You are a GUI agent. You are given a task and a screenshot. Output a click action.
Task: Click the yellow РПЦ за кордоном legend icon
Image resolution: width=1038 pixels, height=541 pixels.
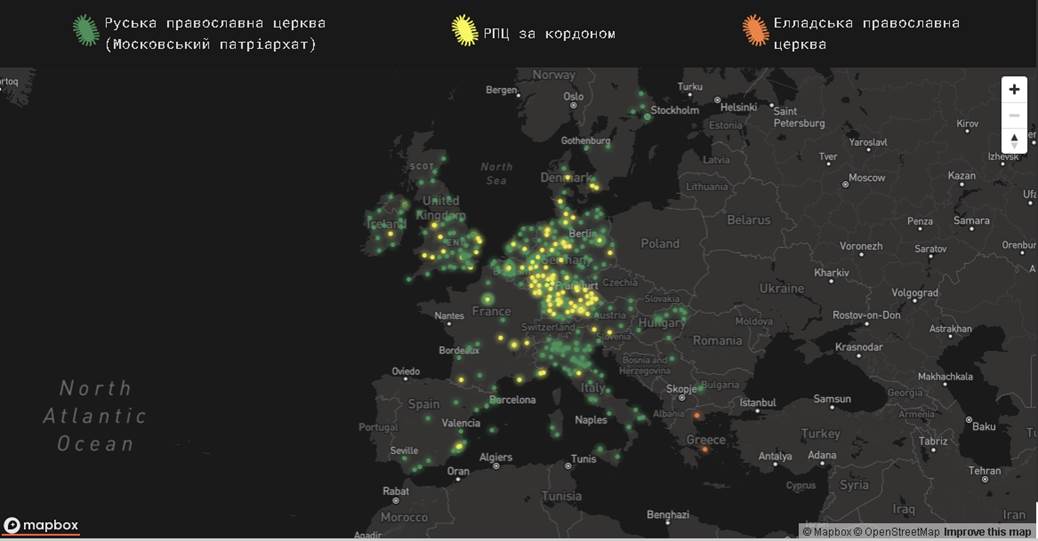click(464, 31)
